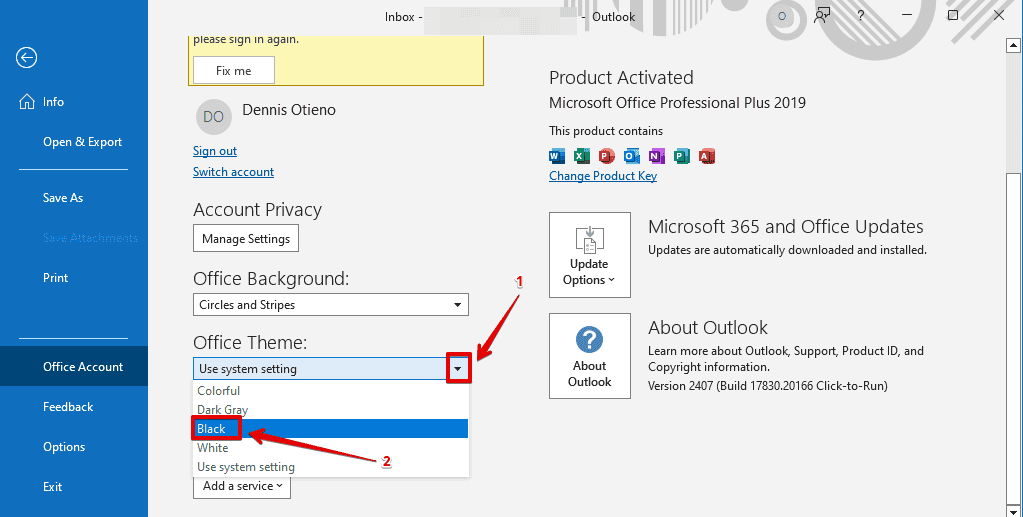The width and height of the screenshot is (1023, 517).
Task: Open the Update Options dropdown button
Action: (590, 255)
